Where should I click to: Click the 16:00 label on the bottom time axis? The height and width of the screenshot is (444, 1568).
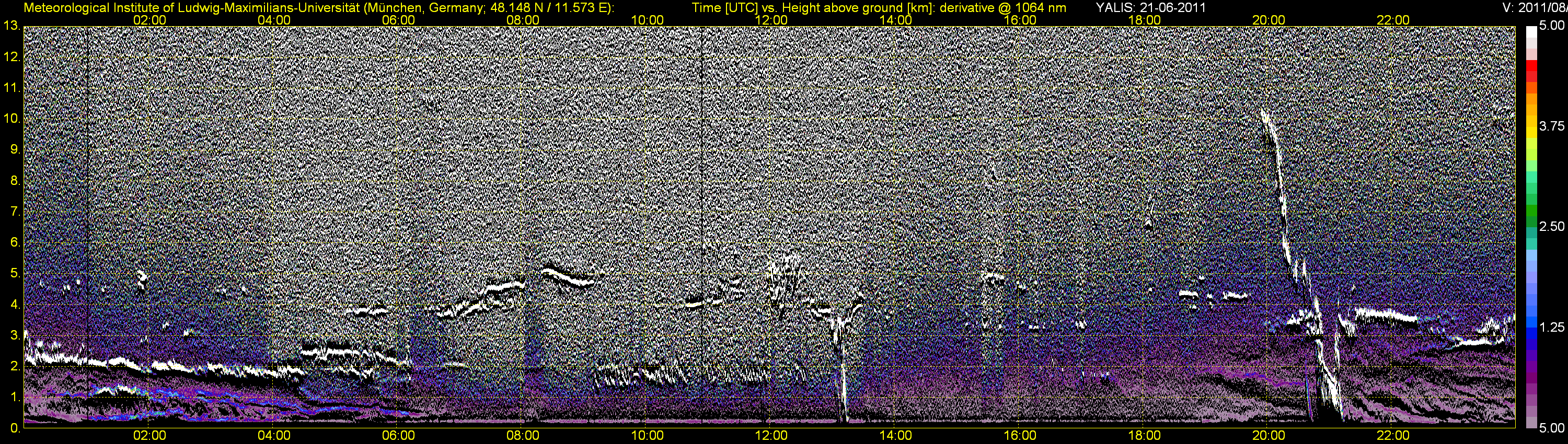click(1020, 436)
